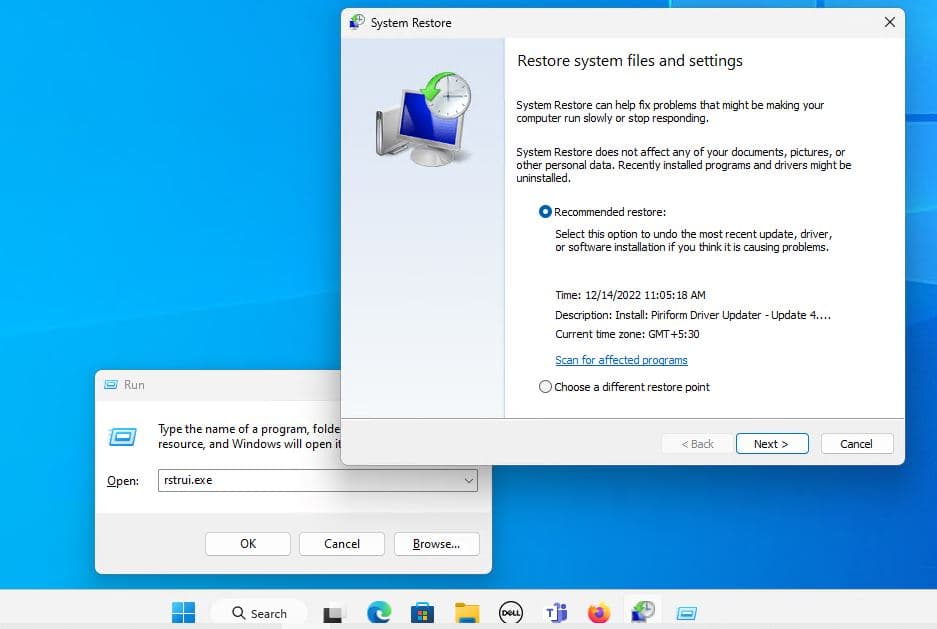Open File Explorer from the taskbar
Viewport: 937px width, 629px height.
(466, 612)
